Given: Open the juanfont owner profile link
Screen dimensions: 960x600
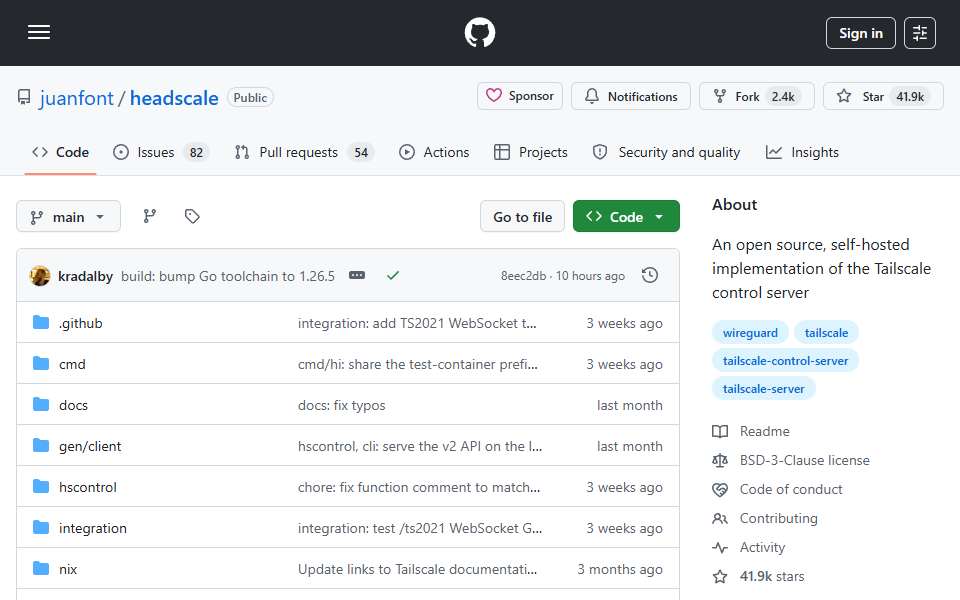Looking at the screenshot, I should click(x=77, y=98).
